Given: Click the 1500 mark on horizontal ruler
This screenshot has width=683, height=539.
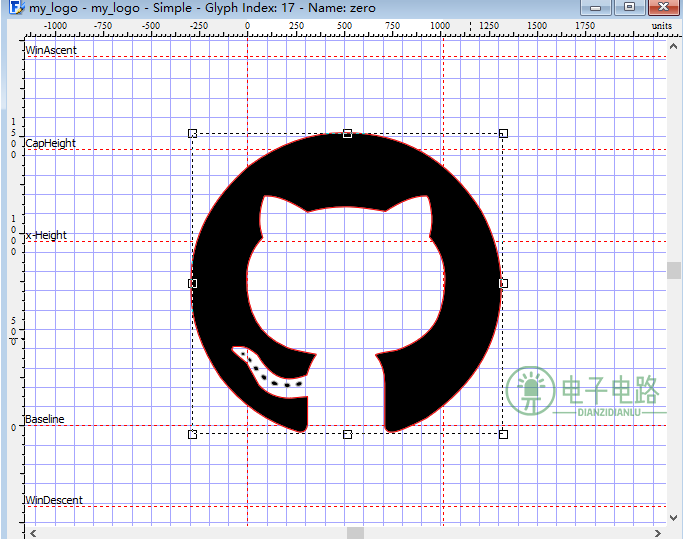Looking at the screenshot, I should (537, 26).
